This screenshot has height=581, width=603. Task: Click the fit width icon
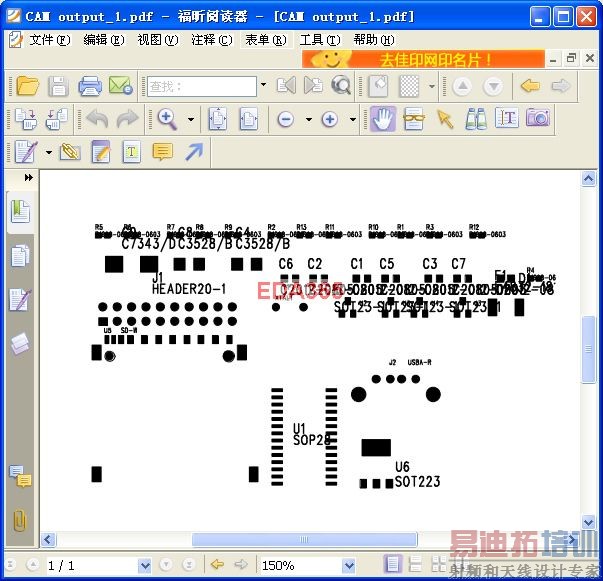click(x=249, y=119)
